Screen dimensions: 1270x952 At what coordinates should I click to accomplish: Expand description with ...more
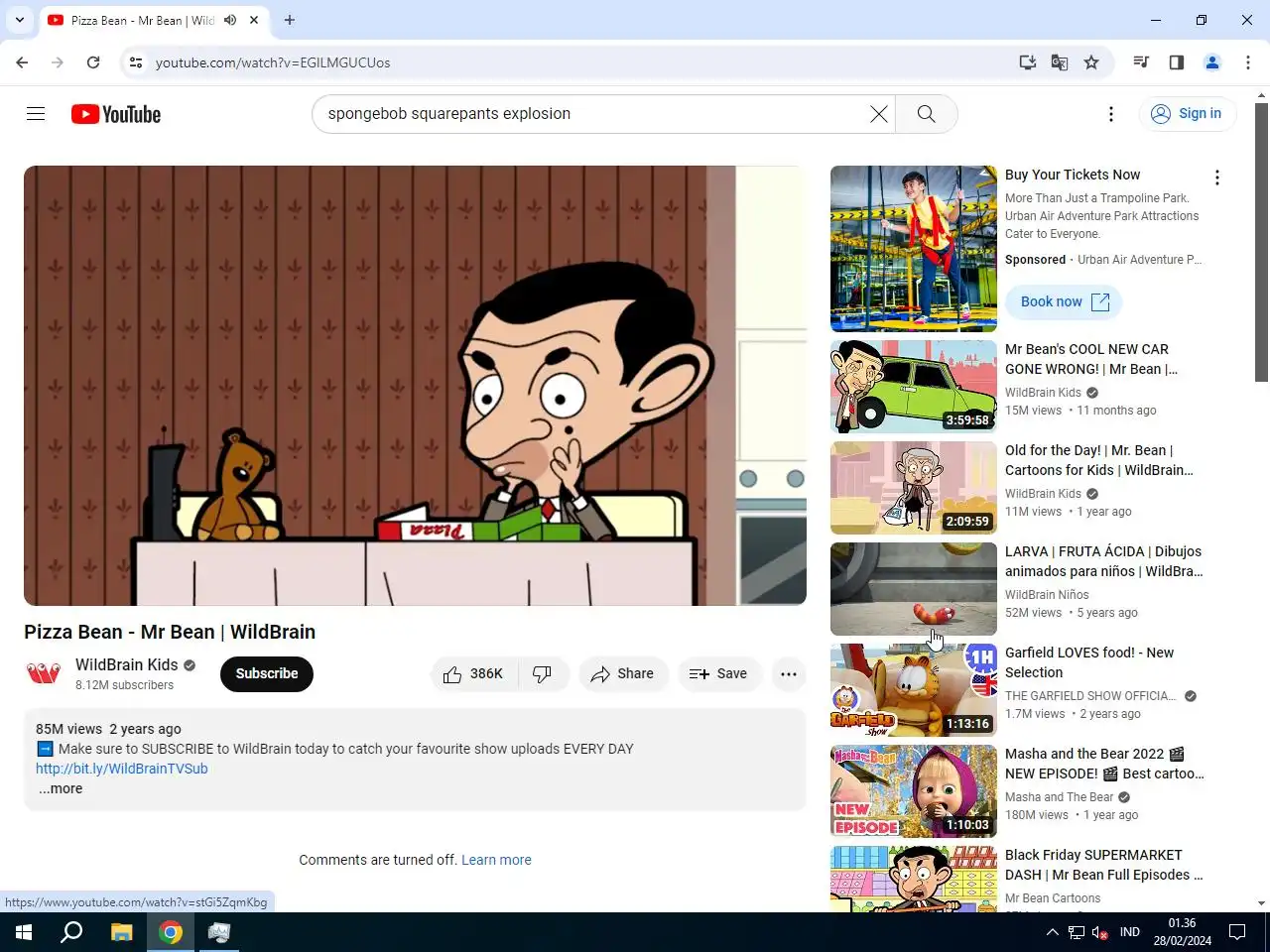coord(61,789)
